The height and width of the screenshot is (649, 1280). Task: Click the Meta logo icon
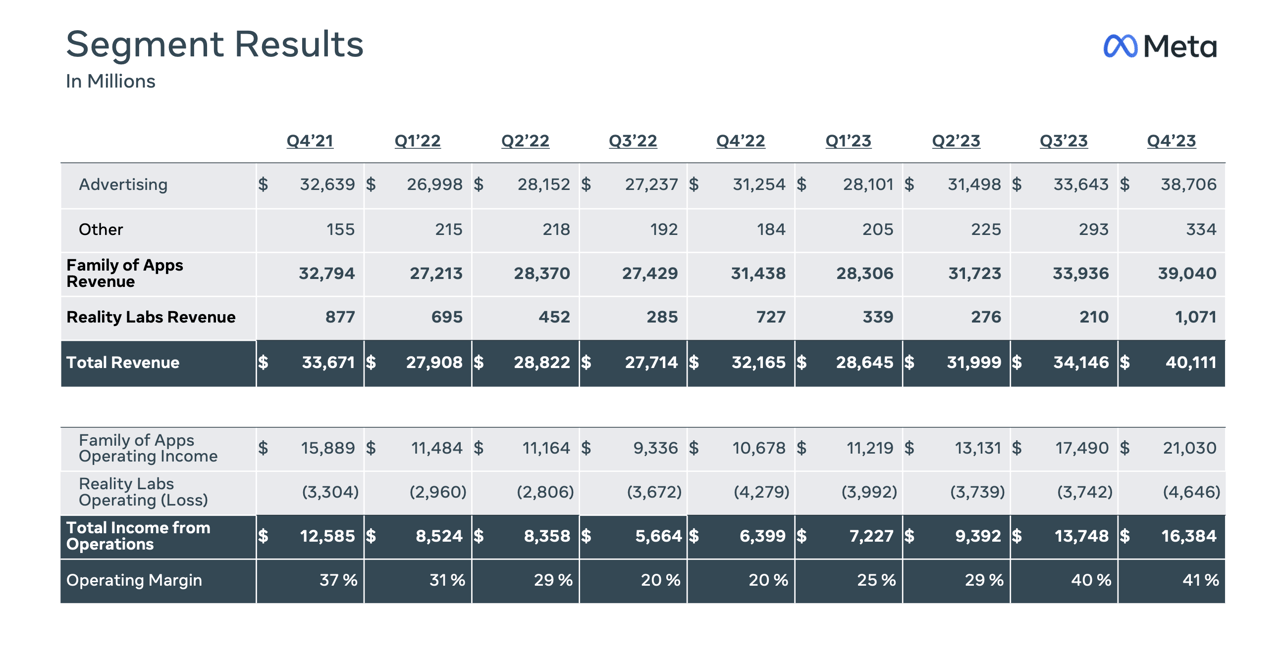(x=1120, y=46)
